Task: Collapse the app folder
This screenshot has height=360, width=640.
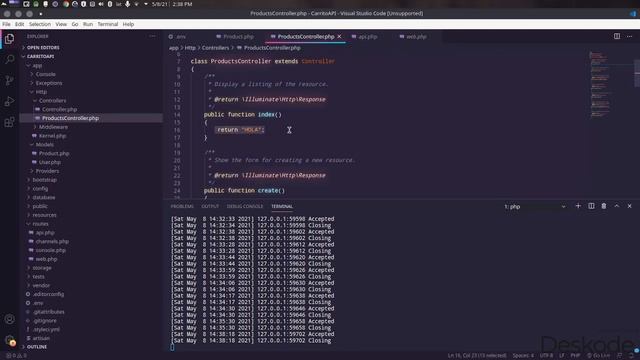Action: coord(37,65)
